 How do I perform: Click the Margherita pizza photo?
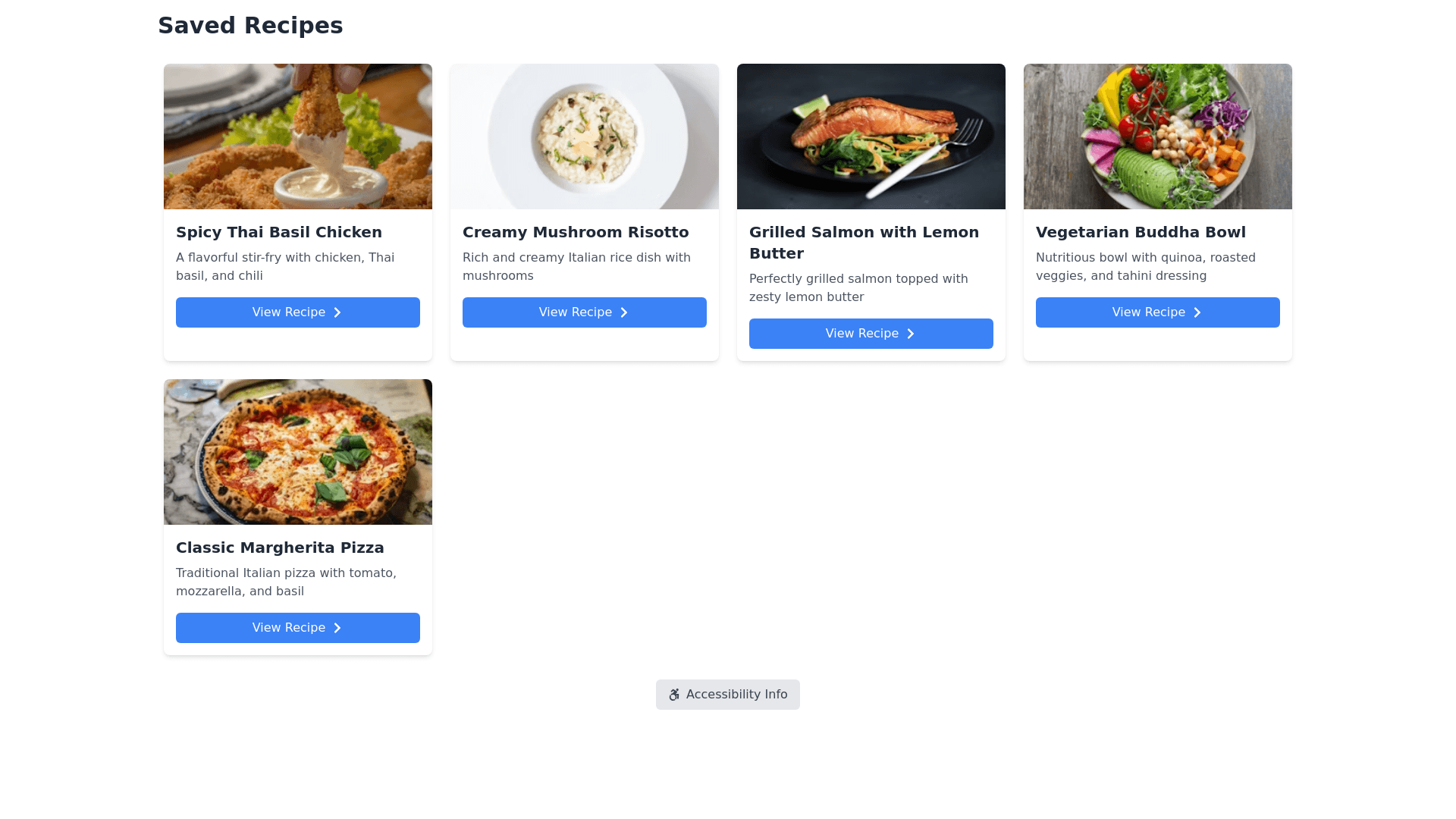[x=298, y=452]
